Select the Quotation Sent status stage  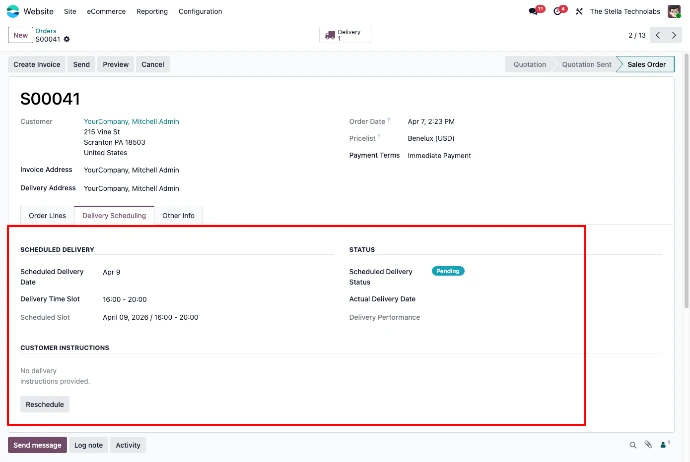point(585,64)
